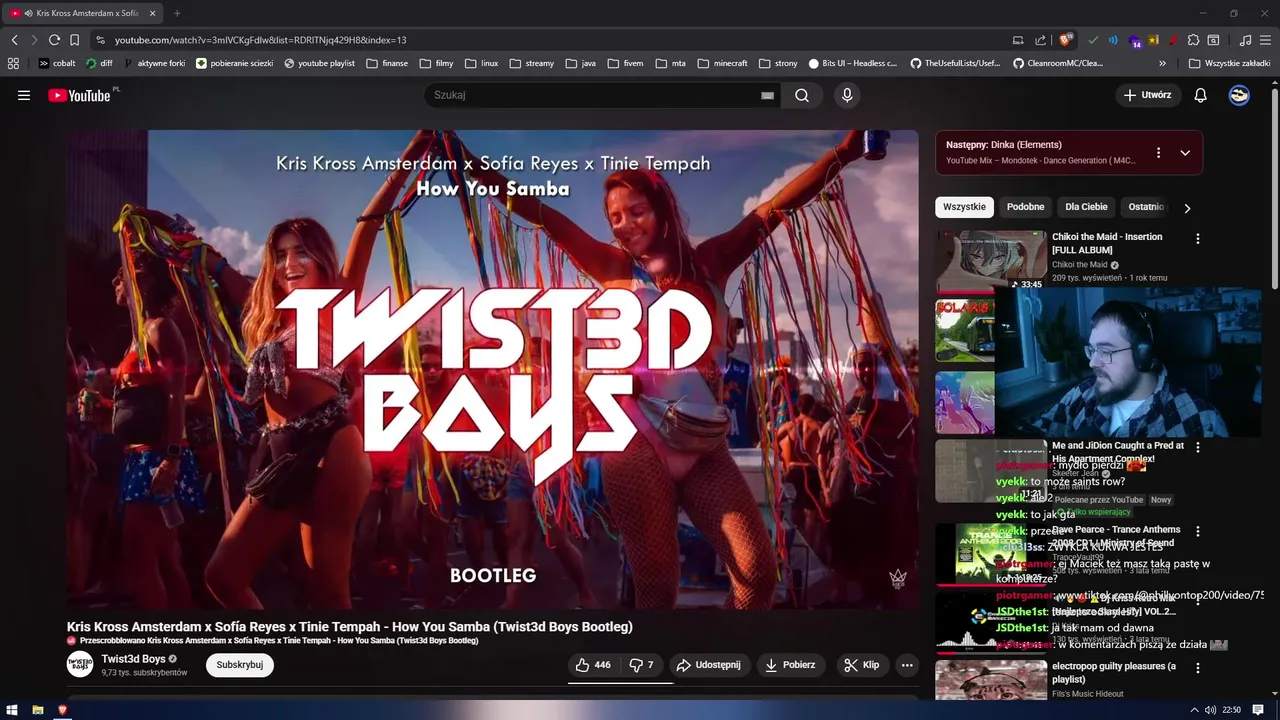Click Pobierz to download the video
Screen dimensions: 1280x720
click(x=790, y=665)
